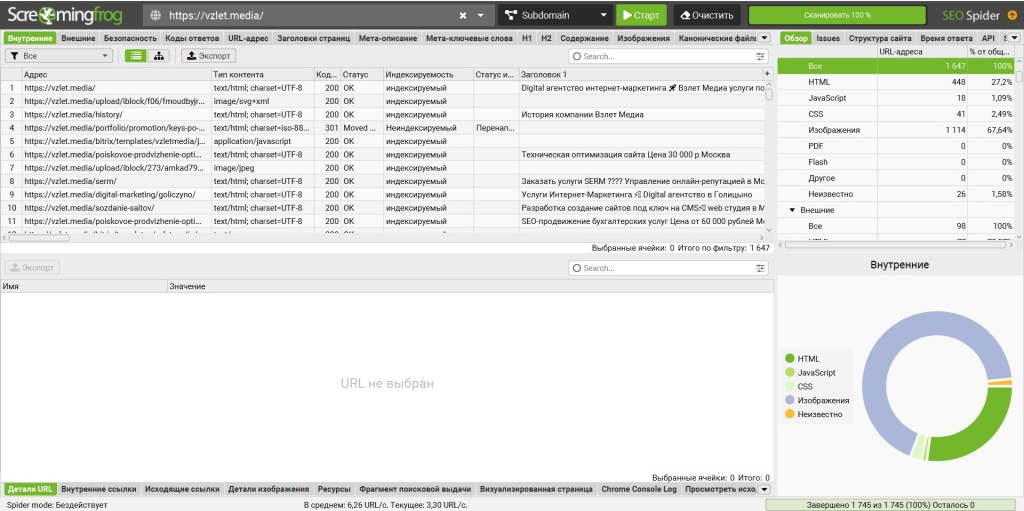Open the Chrome Console Log tab
Image resolution: width=1024 pixels, height=511 pixels.
click(639, 489)
